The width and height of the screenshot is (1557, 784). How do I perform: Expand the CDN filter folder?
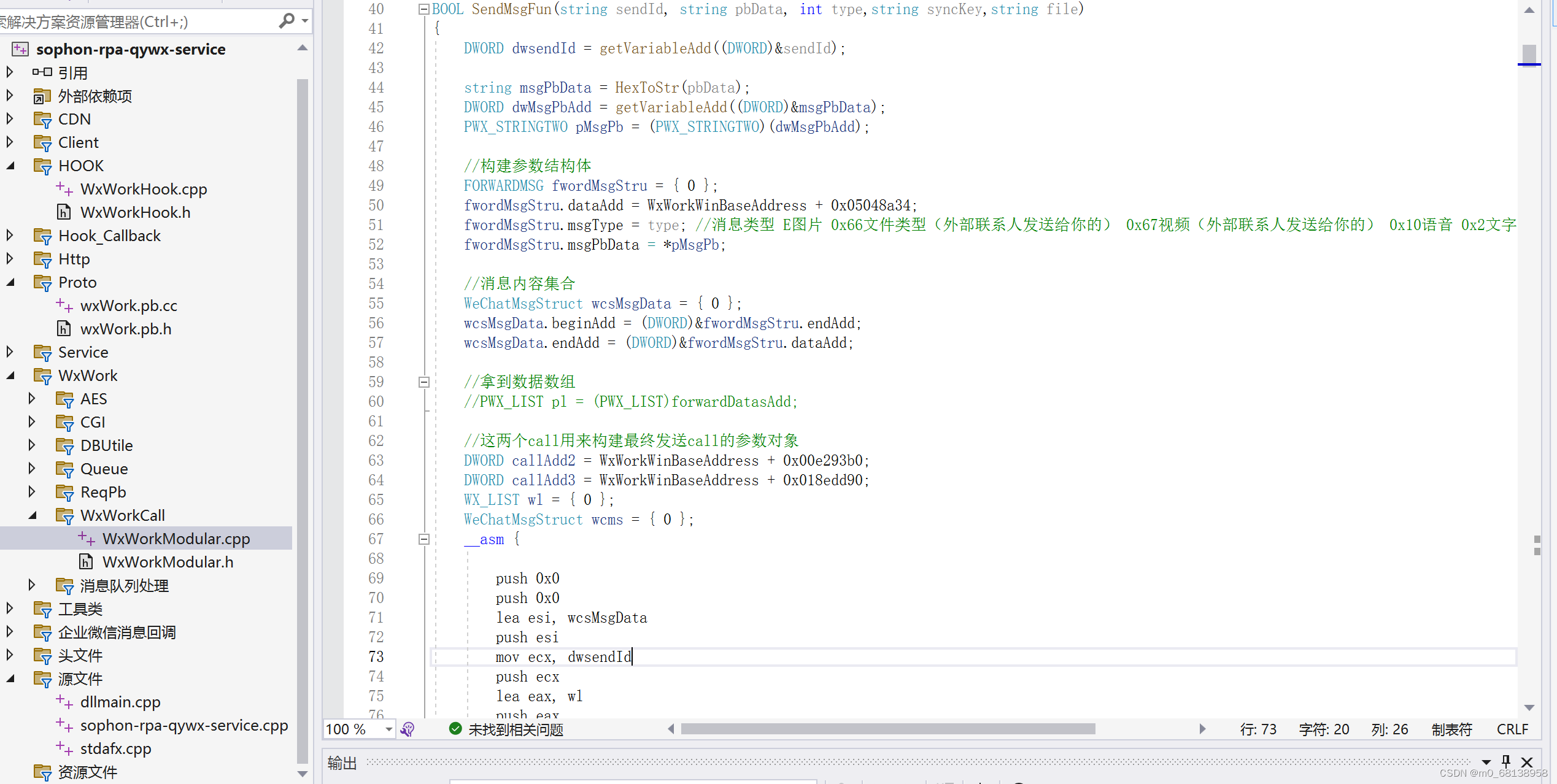(x=10, y=119)
